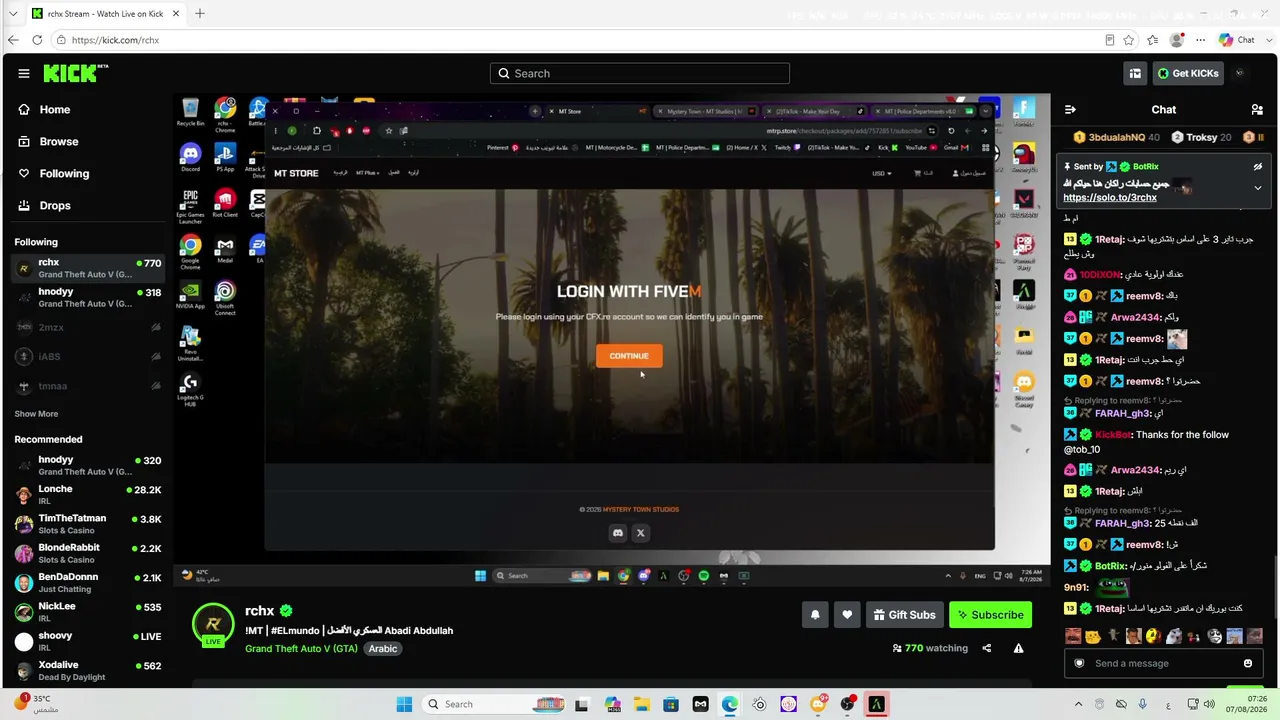Open NickLee channel in Recommended
The width and height of the screenshot is (1280, 720).
[x=88, y=612]
